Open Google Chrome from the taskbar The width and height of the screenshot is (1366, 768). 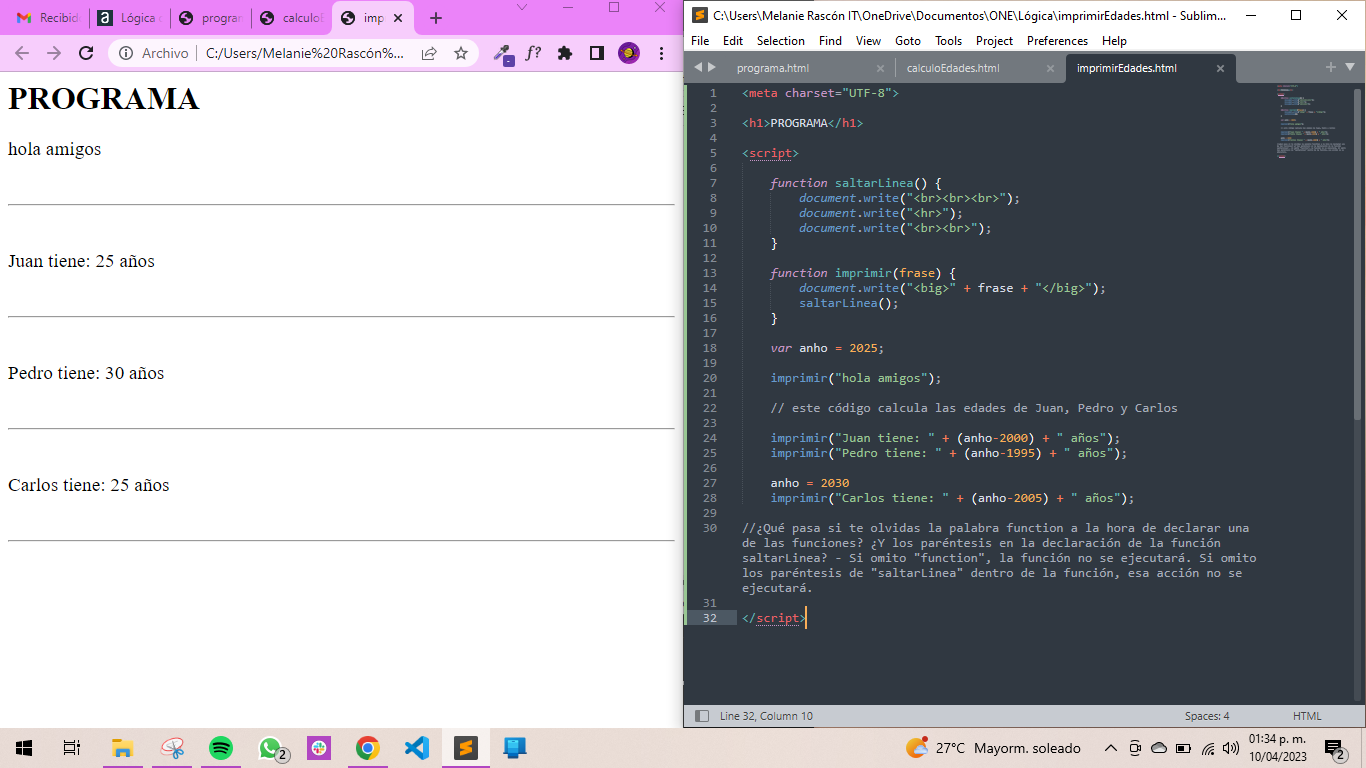pos(368,748)
